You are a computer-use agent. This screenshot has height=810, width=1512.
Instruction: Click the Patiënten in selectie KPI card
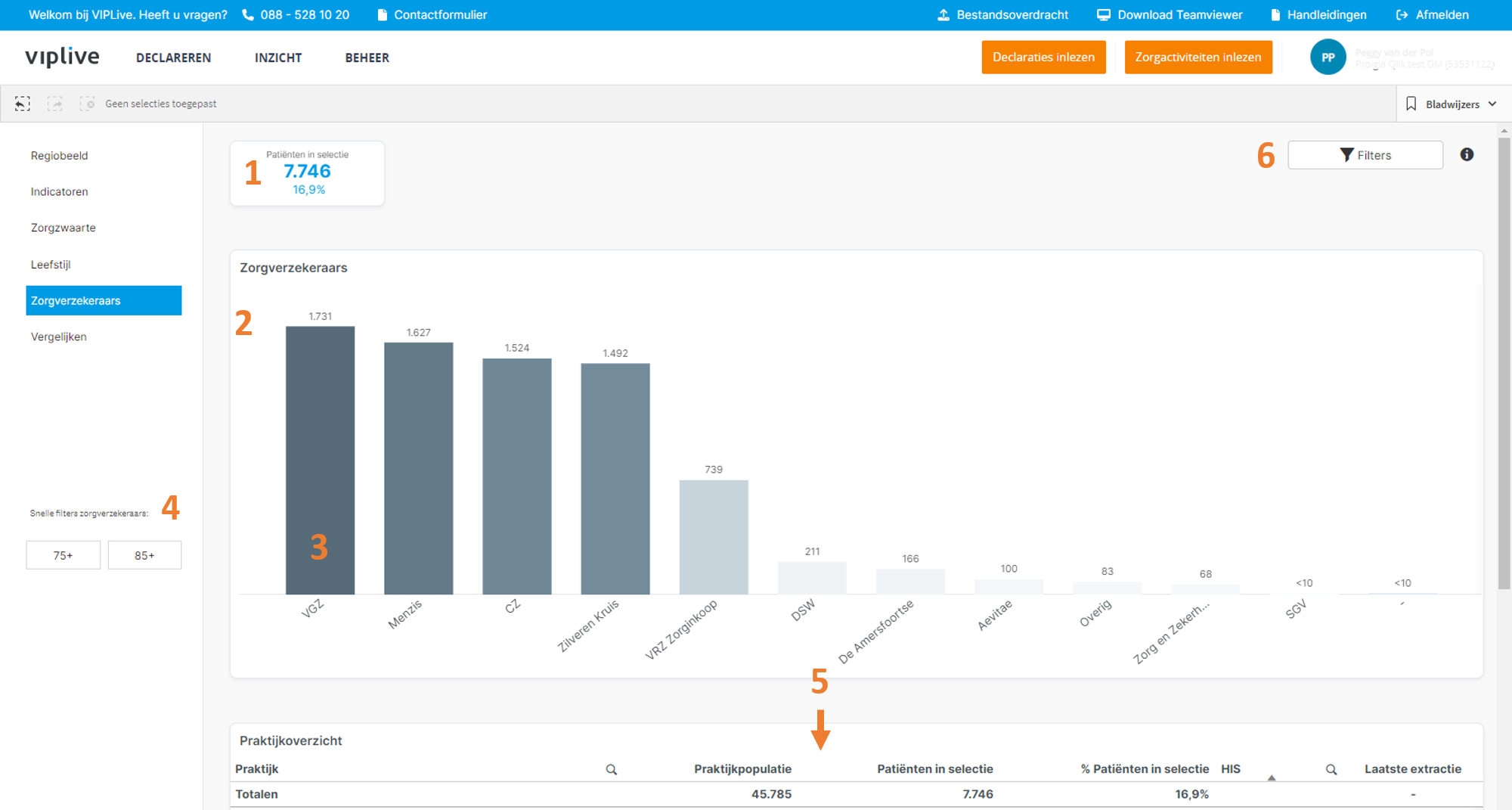pyautogui.click(x=307, y=173)
